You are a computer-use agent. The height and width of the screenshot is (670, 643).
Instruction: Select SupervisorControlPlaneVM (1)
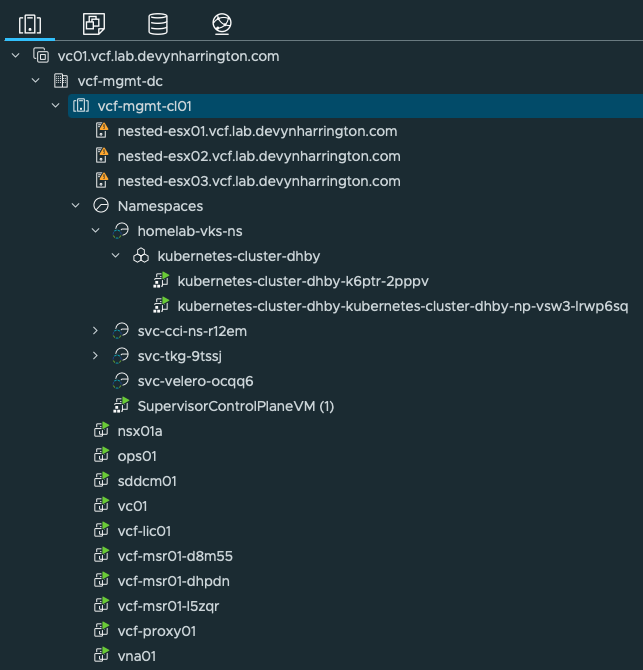(235, 406)
